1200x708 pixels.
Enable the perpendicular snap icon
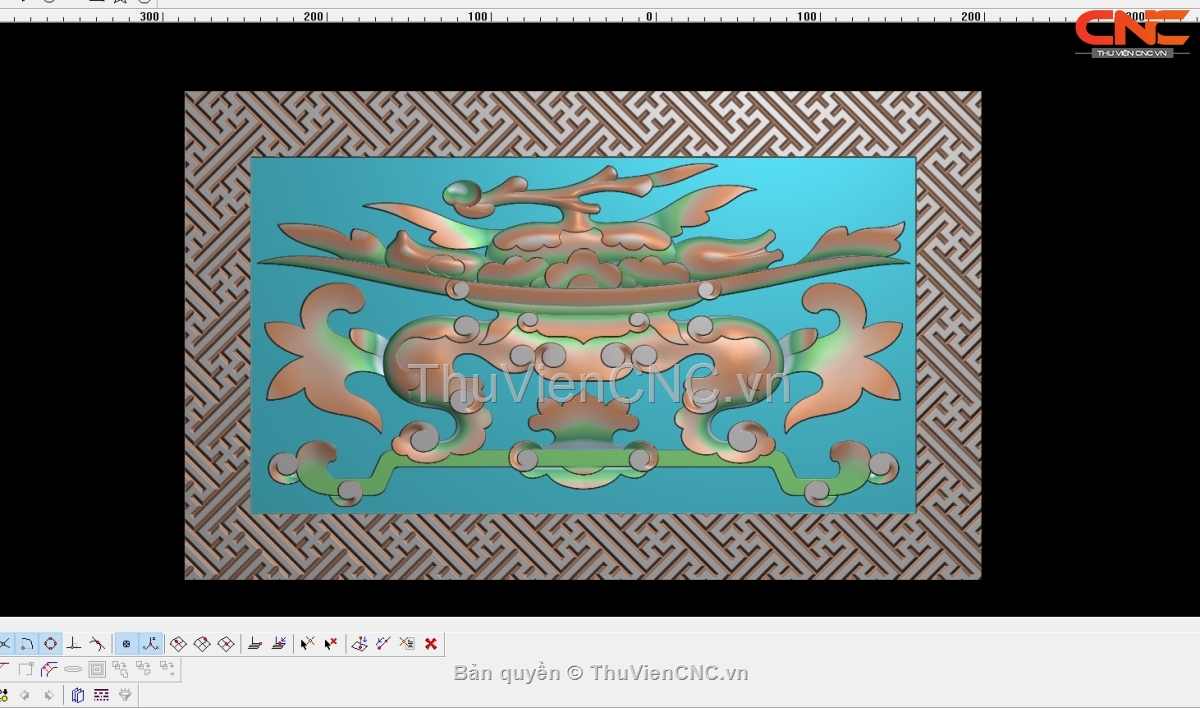[74, 644]
